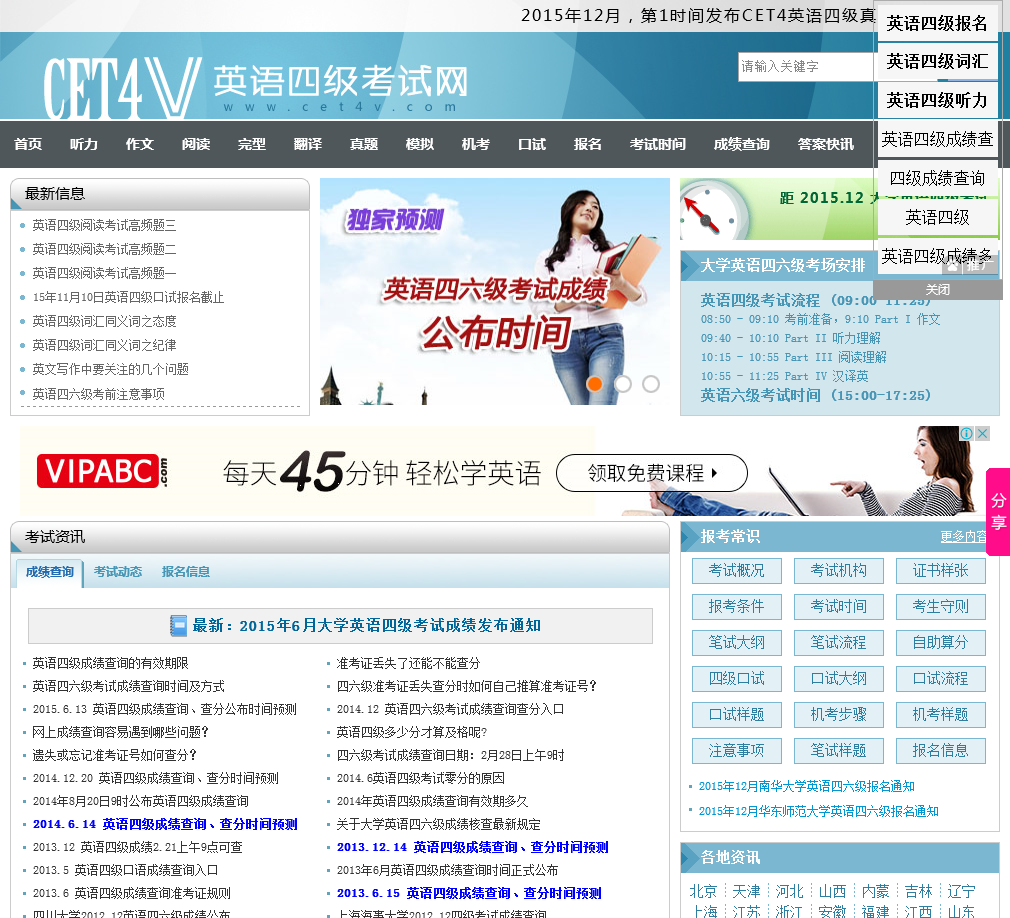
Task: Select 河北 in the 各地资讯 list
Action: (790, 892)
